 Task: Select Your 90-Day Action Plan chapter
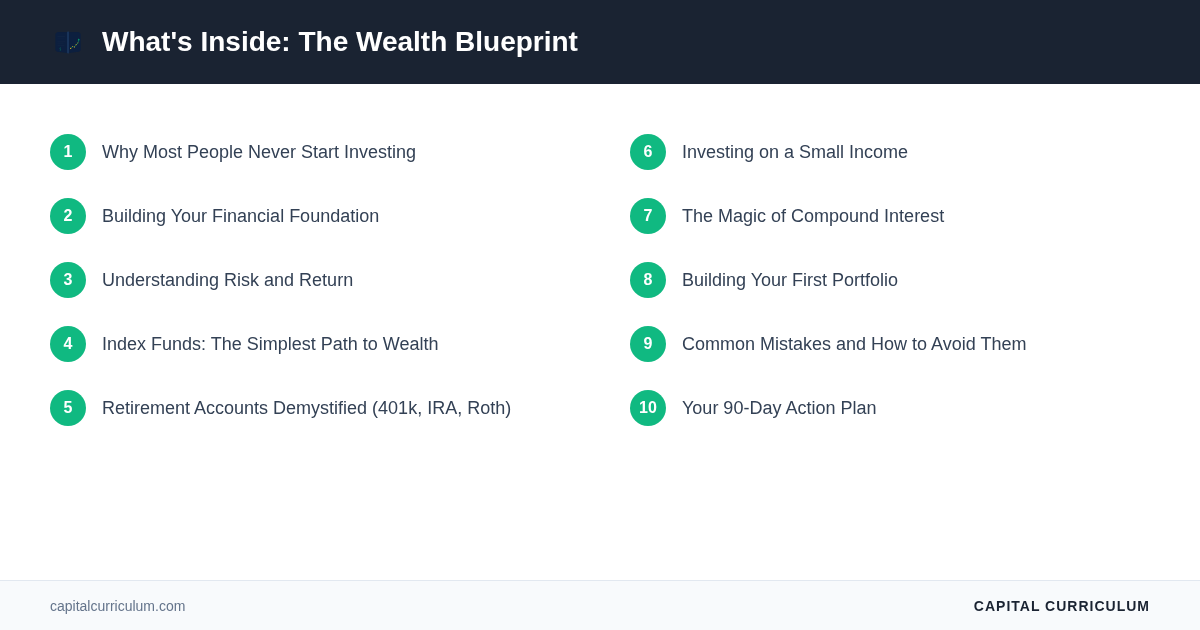point(779,408)
